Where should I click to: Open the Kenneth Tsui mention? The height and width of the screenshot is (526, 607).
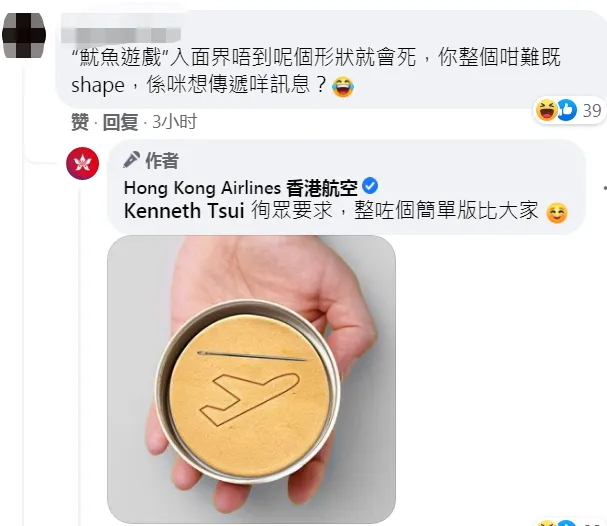click(x=184, y=211)
